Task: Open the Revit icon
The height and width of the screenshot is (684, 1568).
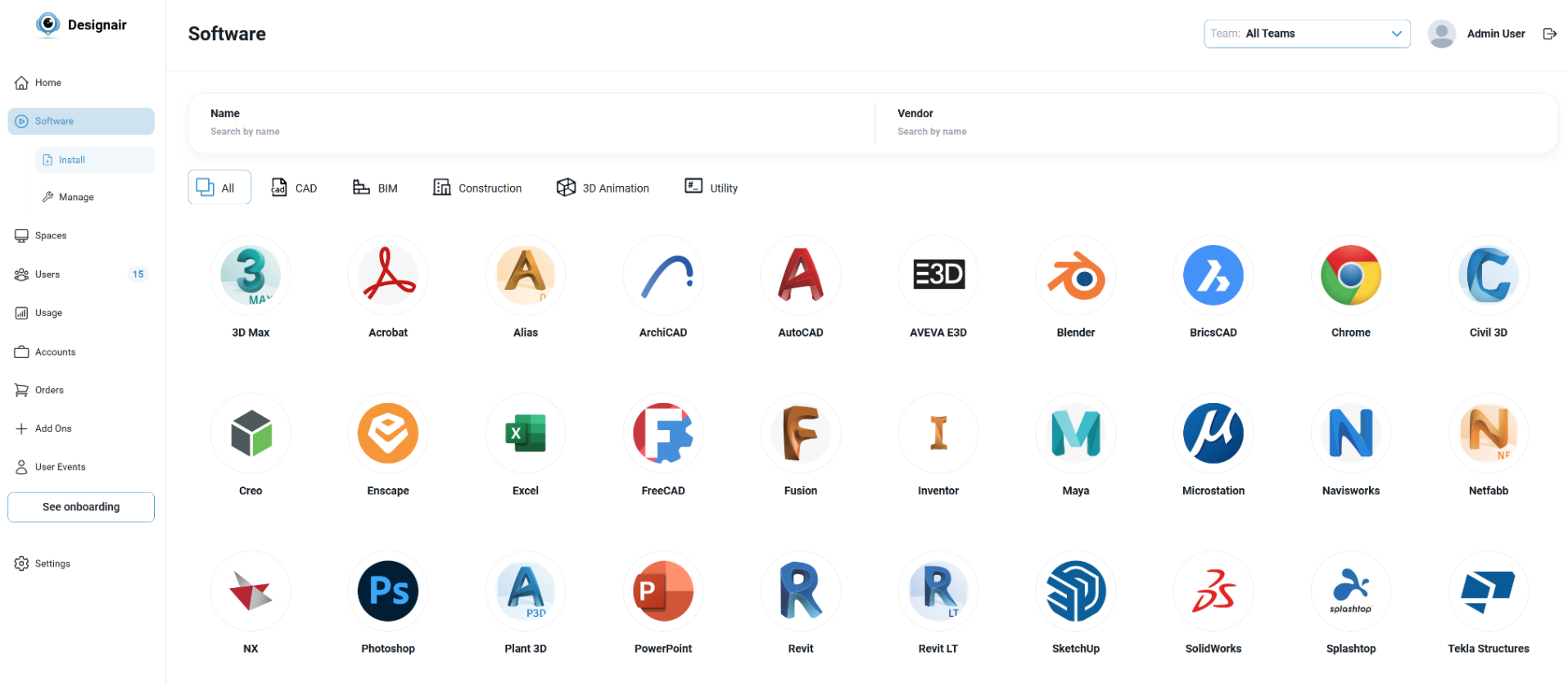Action: [801, 591]
